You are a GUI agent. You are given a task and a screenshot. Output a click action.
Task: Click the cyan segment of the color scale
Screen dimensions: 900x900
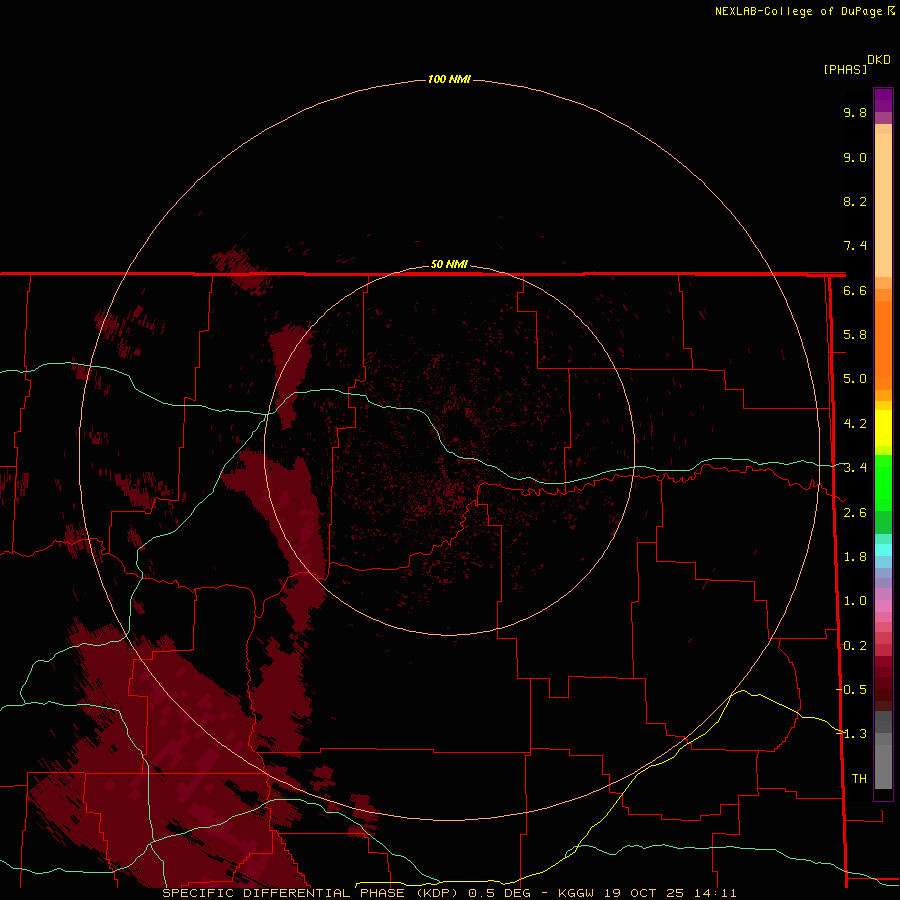883,550
